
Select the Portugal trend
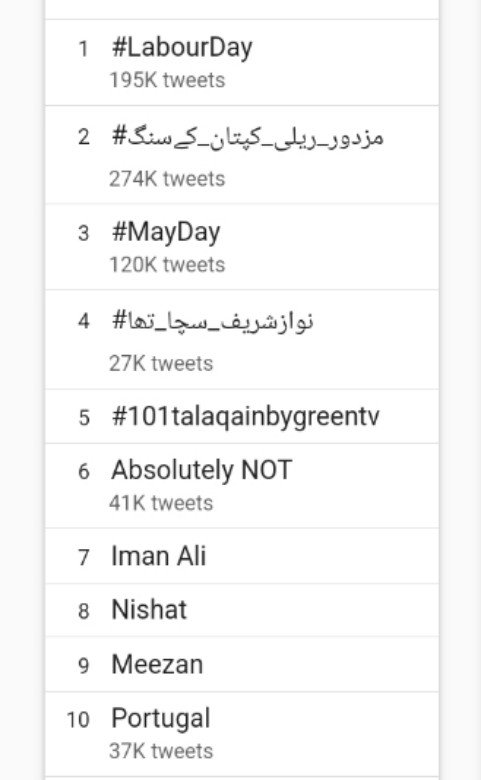(x=242, y=734)
